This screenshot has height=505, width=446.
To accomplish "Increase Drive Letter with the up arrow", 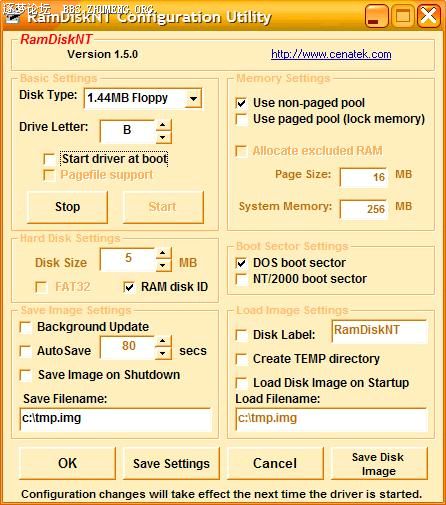I will click(x=163, y=125).
